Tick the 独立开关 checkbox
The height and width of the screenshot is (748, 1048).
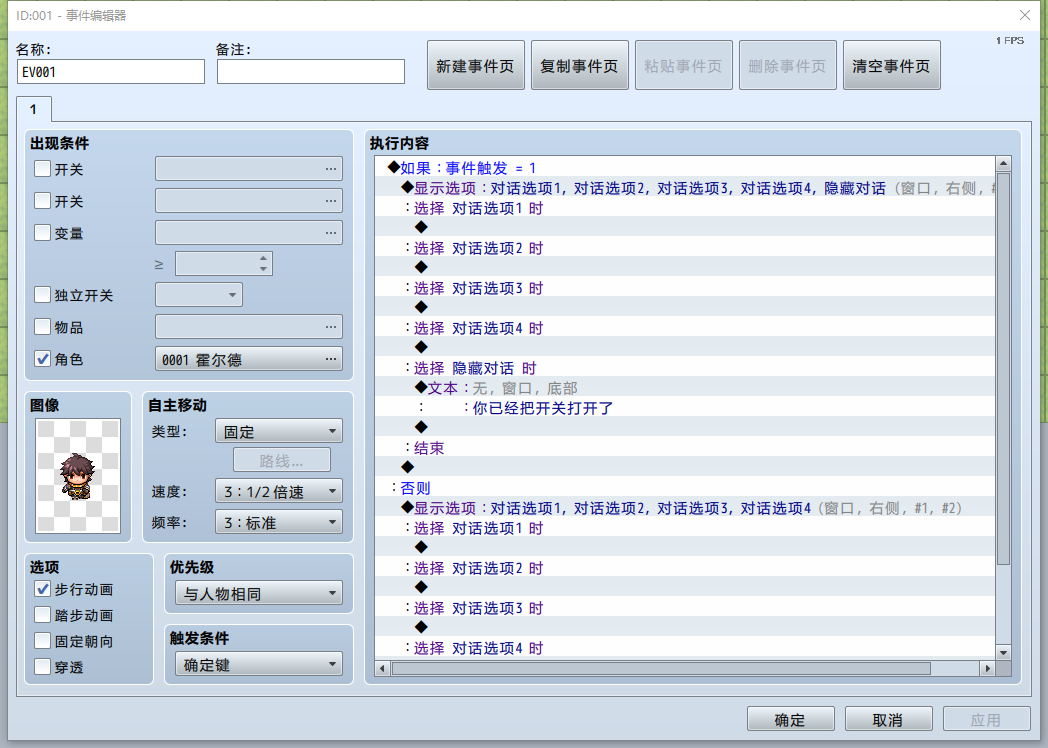42,295
